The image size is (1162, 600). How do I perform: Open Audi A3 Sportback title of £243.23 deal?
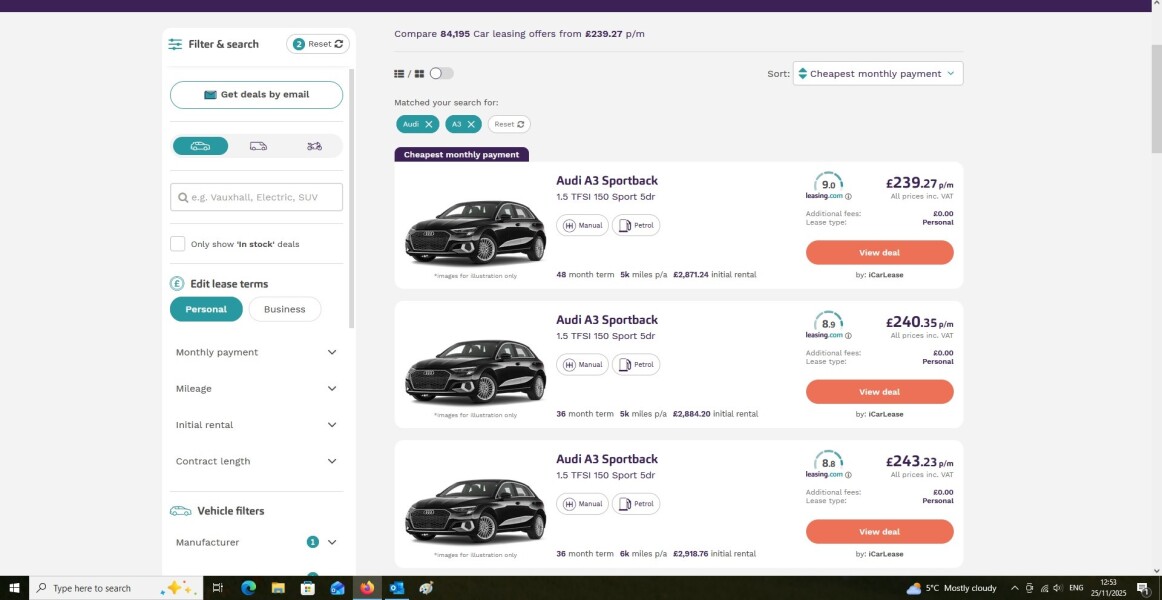607,459
